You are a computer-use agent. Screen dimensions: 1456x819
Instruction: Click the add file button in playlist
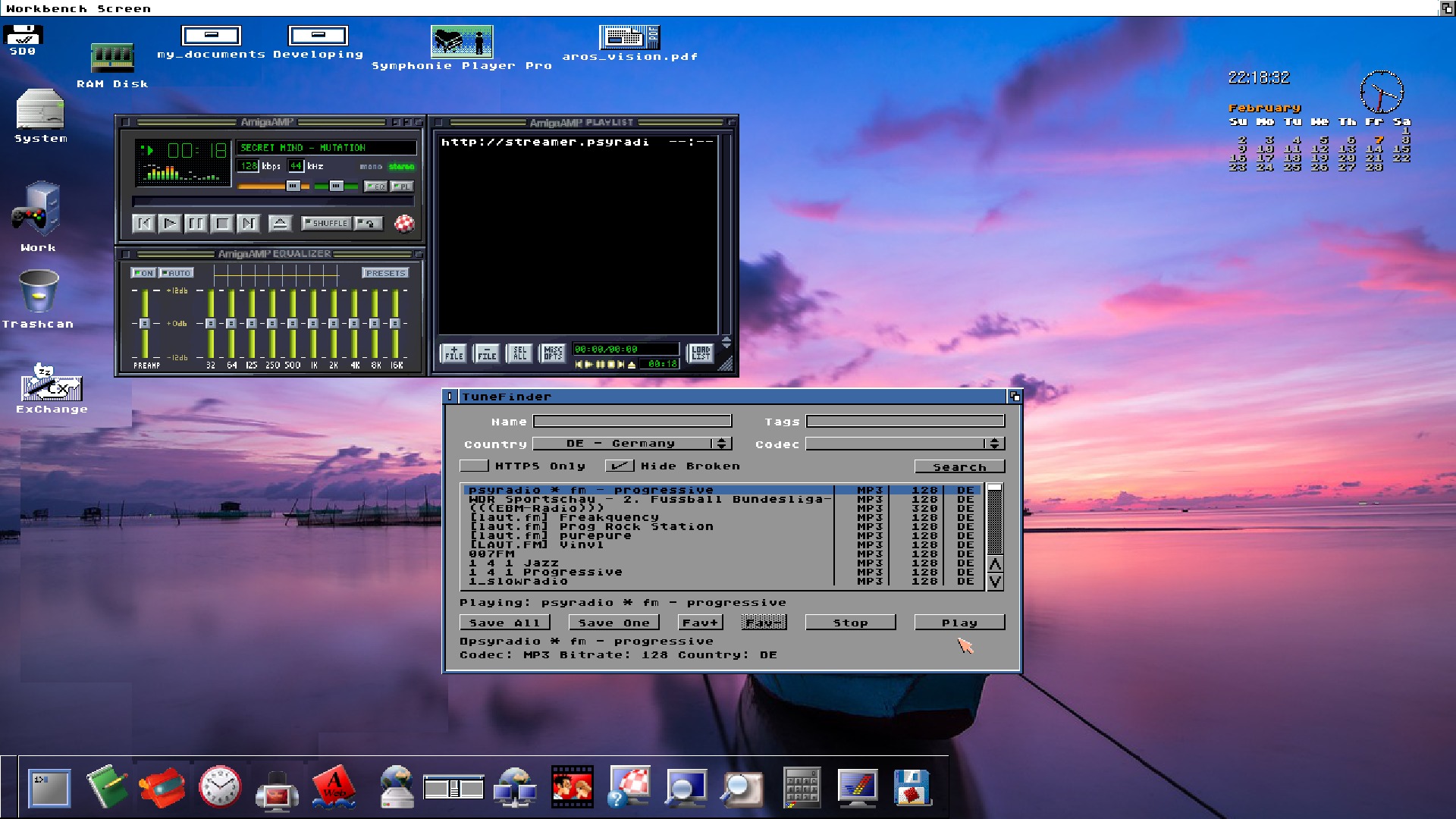(453, 353)
